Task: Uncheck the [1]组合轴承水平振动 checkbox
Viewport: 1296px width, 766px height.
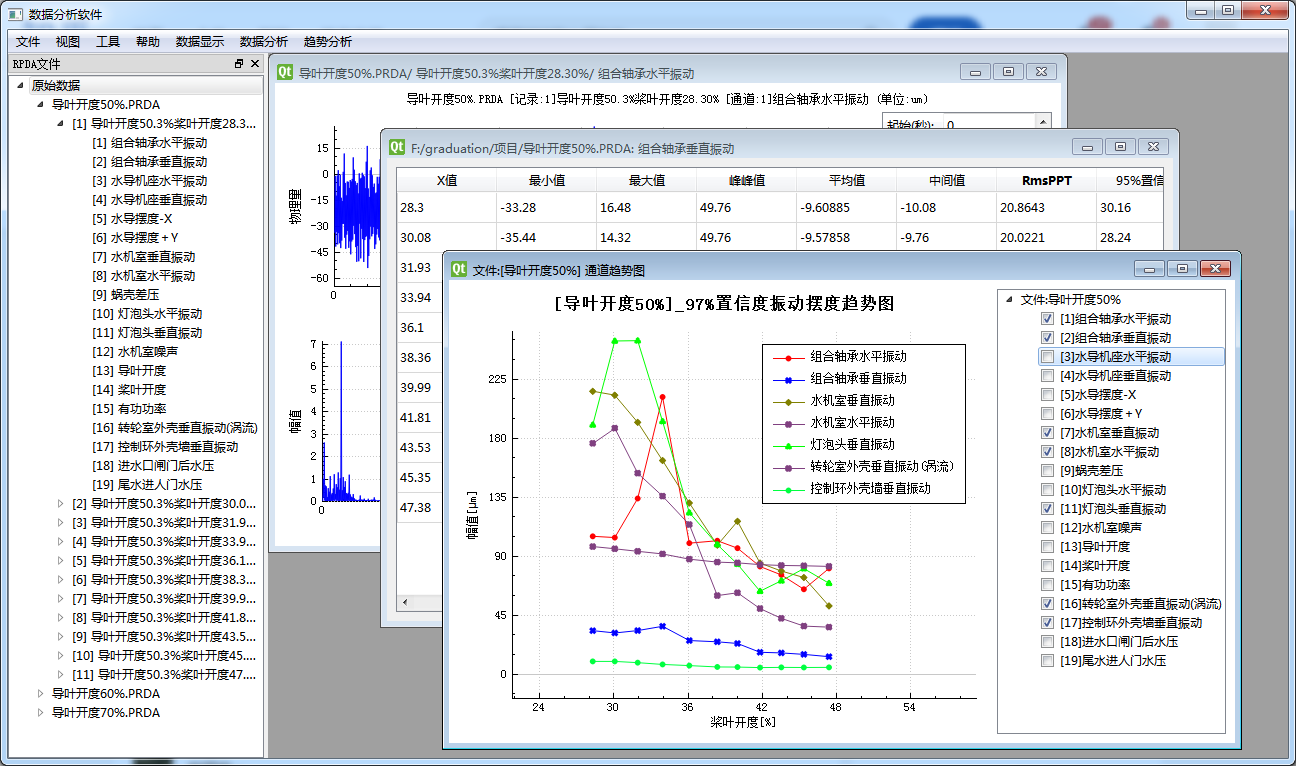Action: 1049,318
